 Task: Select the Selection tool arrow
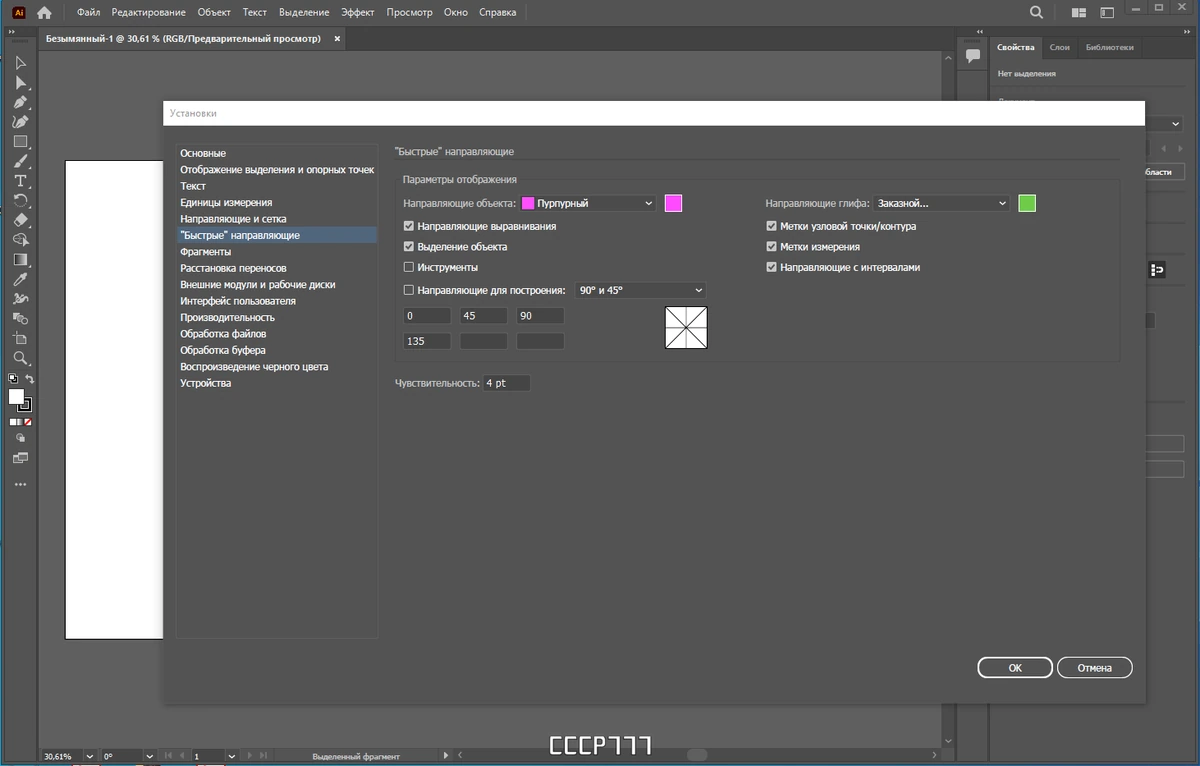pos(20,63)
